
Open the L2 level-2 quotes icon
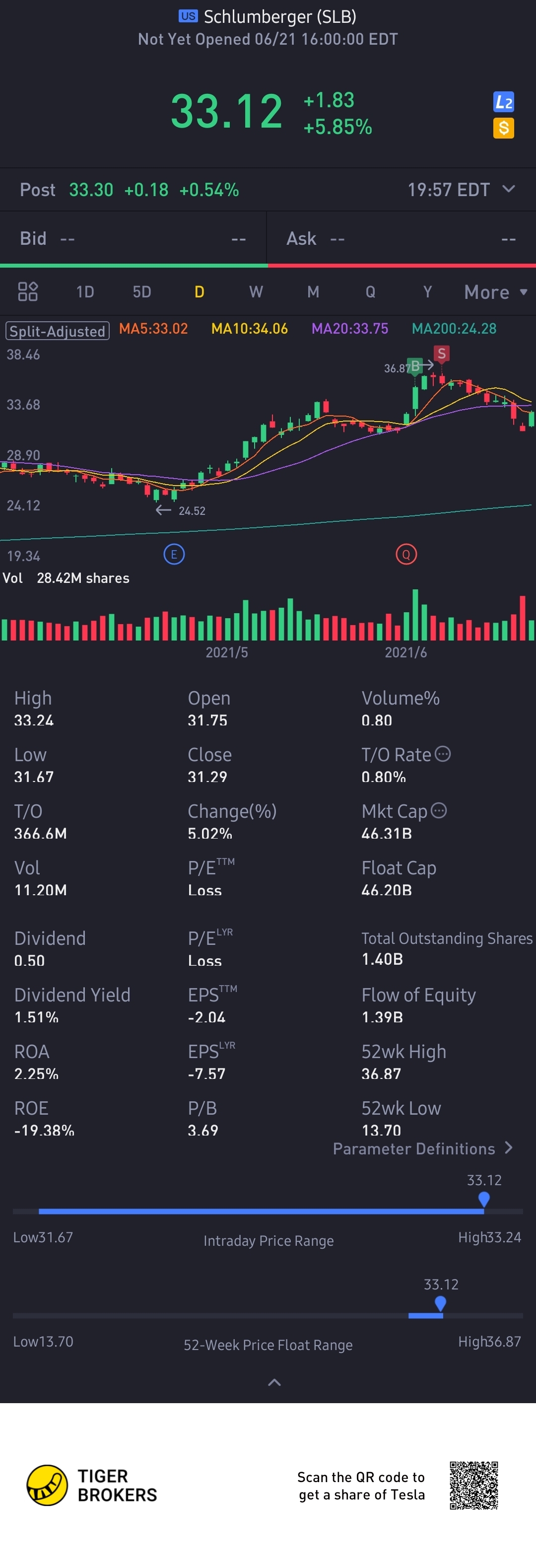point(503,102)
